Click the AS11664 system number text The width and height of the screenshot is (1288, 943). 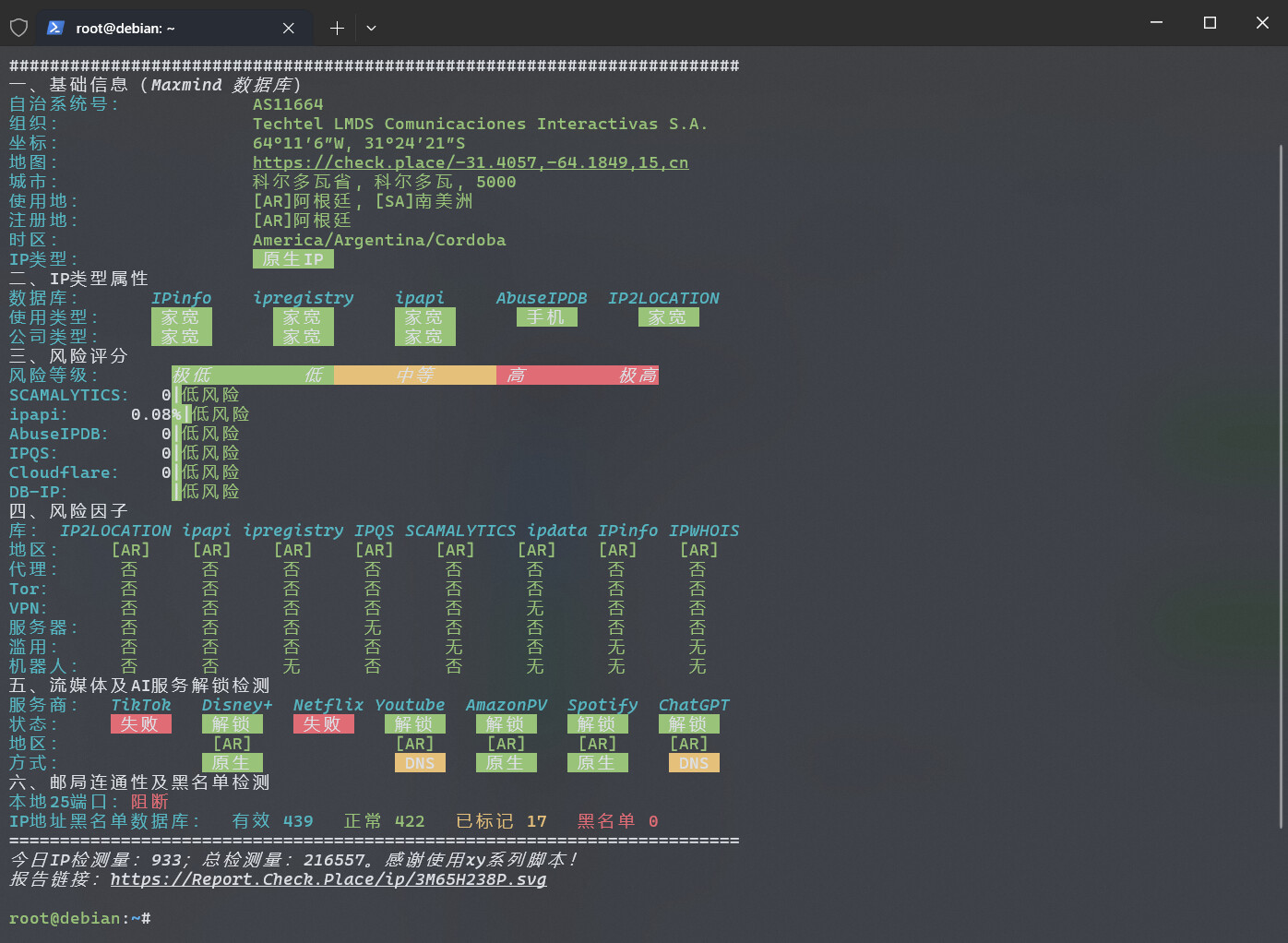click(288, 104)
